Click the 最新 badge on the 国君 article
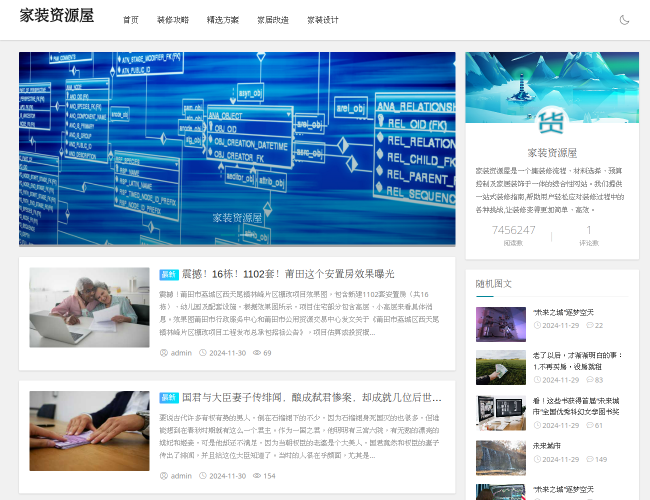Screen dimensions: 650x500 [169, 398]
